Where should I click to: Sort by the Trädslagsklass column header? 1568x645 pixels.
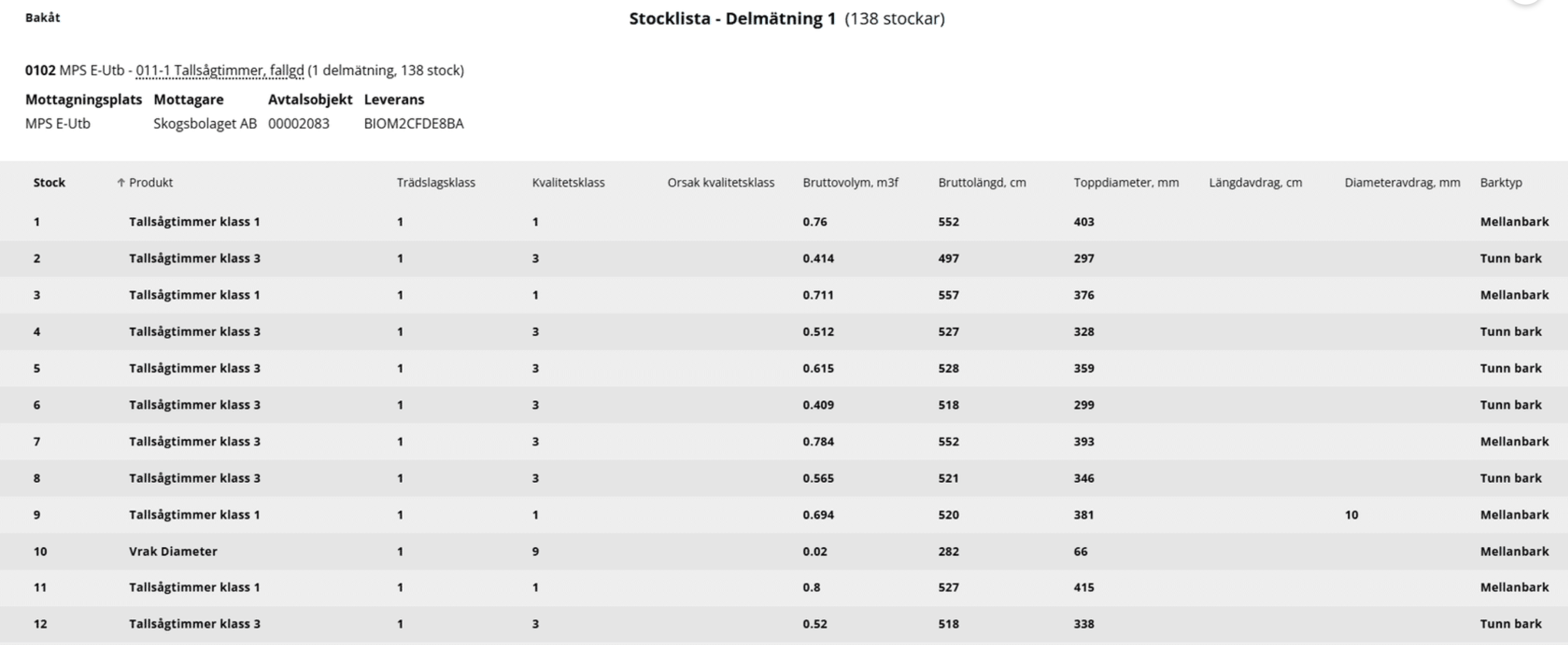click(436, 183)
